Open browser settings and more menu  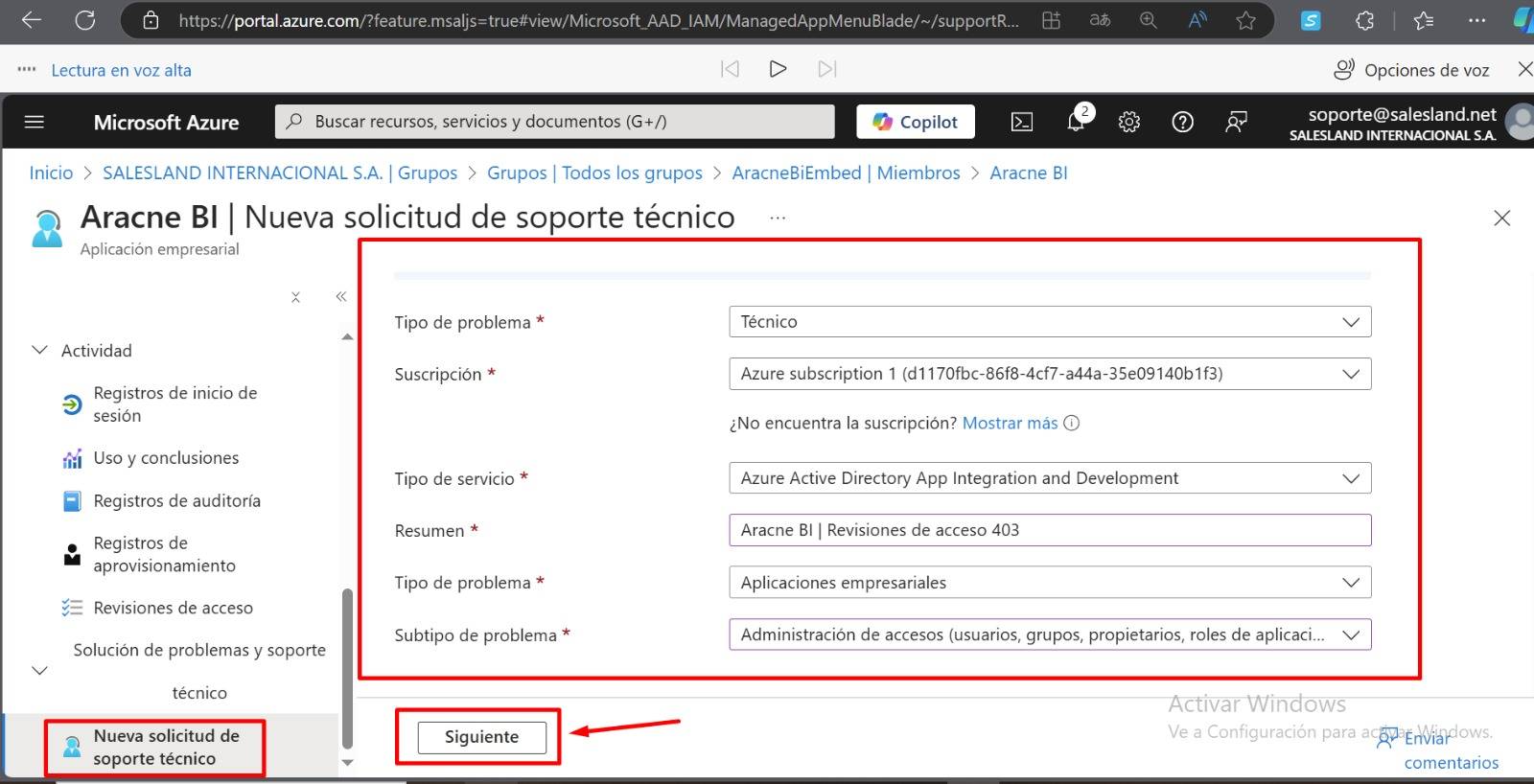point(1477,20)
